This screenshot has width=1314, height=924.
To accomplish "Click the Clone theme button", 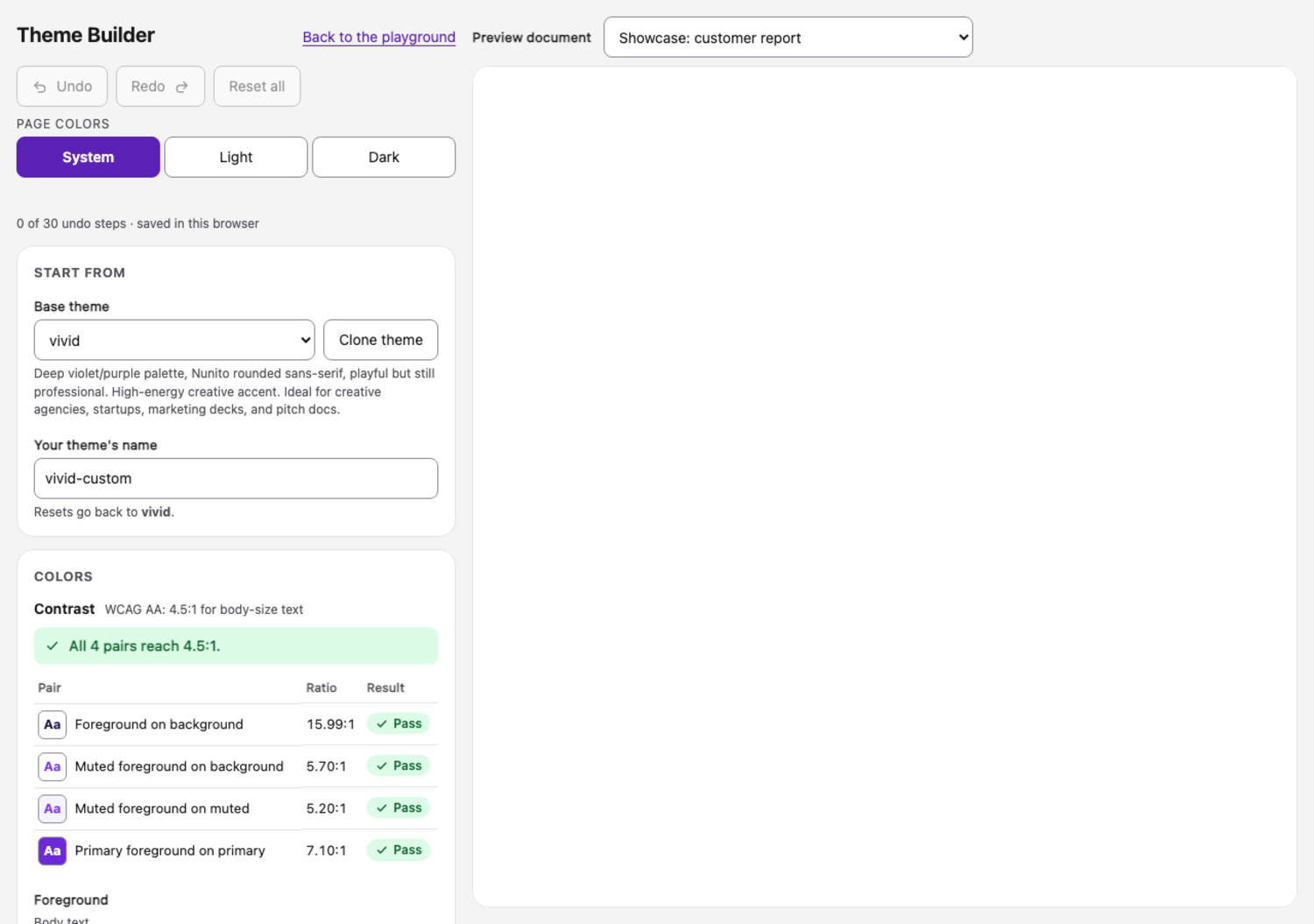I will (381, 340).
